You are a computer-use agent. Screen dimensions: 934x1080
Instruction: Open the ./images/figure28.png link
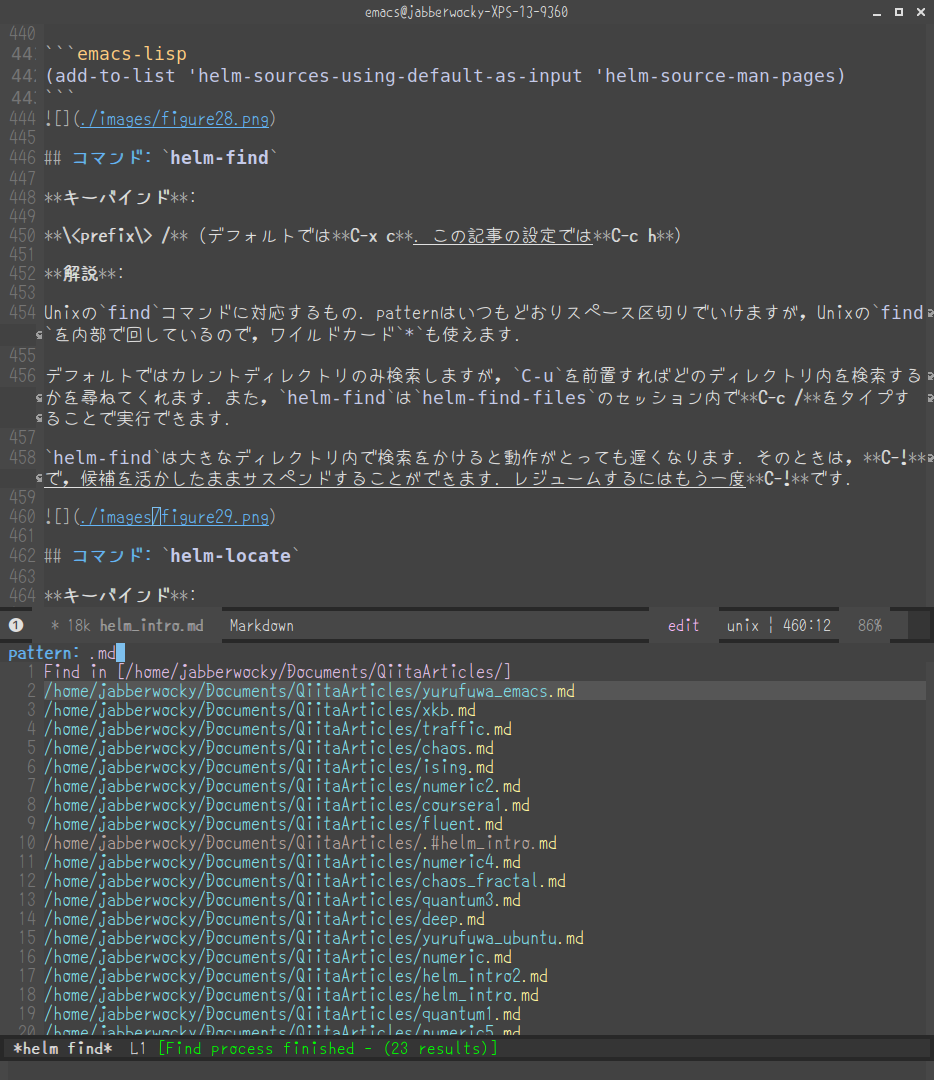click(x=174, y=119)
